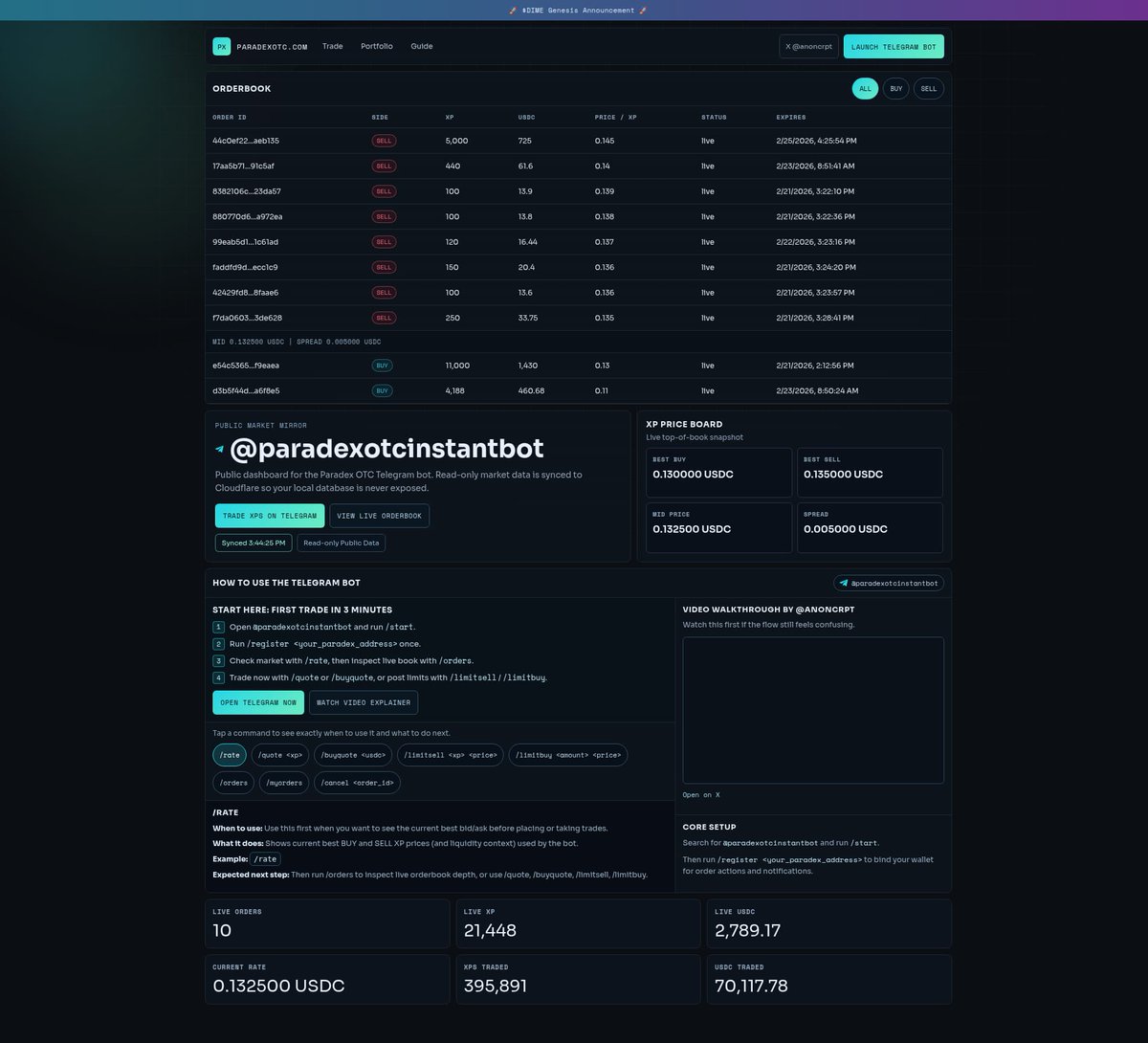Select the /cancel <order_id> chip

coord(357,783)
